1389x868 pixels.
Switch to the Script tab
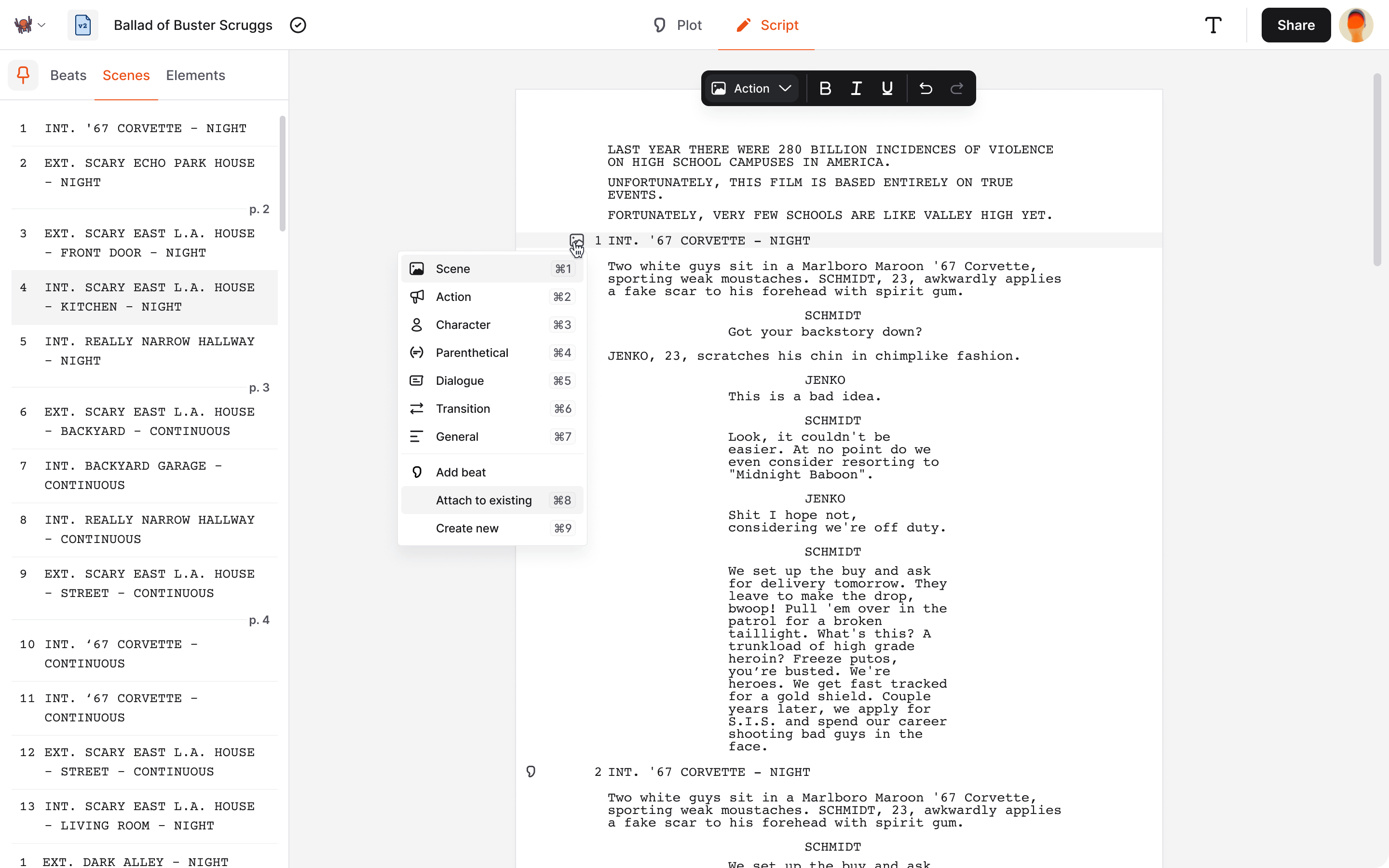coord(767,25)
